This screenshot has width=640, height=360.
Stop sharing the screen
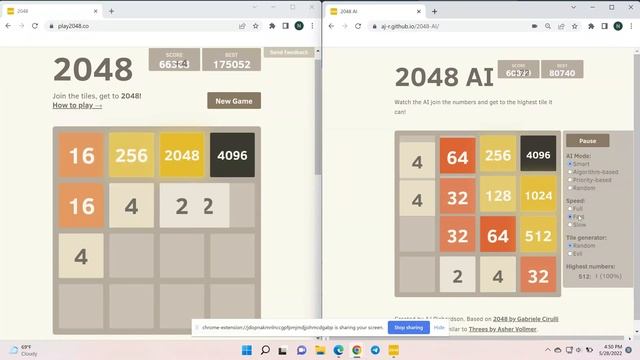pyautogui.click(x=409, y=327)
